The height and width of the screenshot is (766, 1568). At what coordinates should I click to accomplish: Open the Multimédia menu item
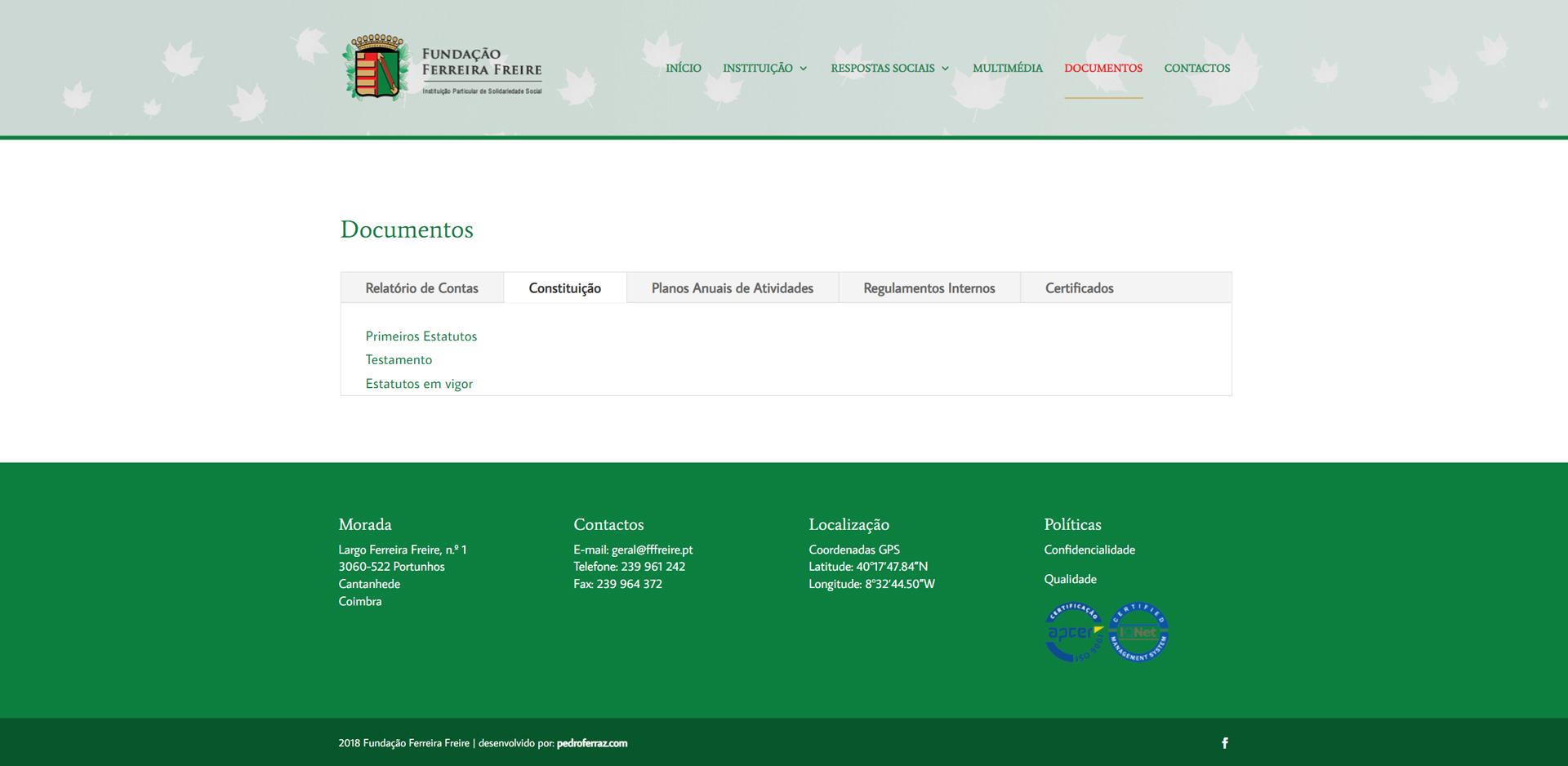click(x=1007, y=68)
